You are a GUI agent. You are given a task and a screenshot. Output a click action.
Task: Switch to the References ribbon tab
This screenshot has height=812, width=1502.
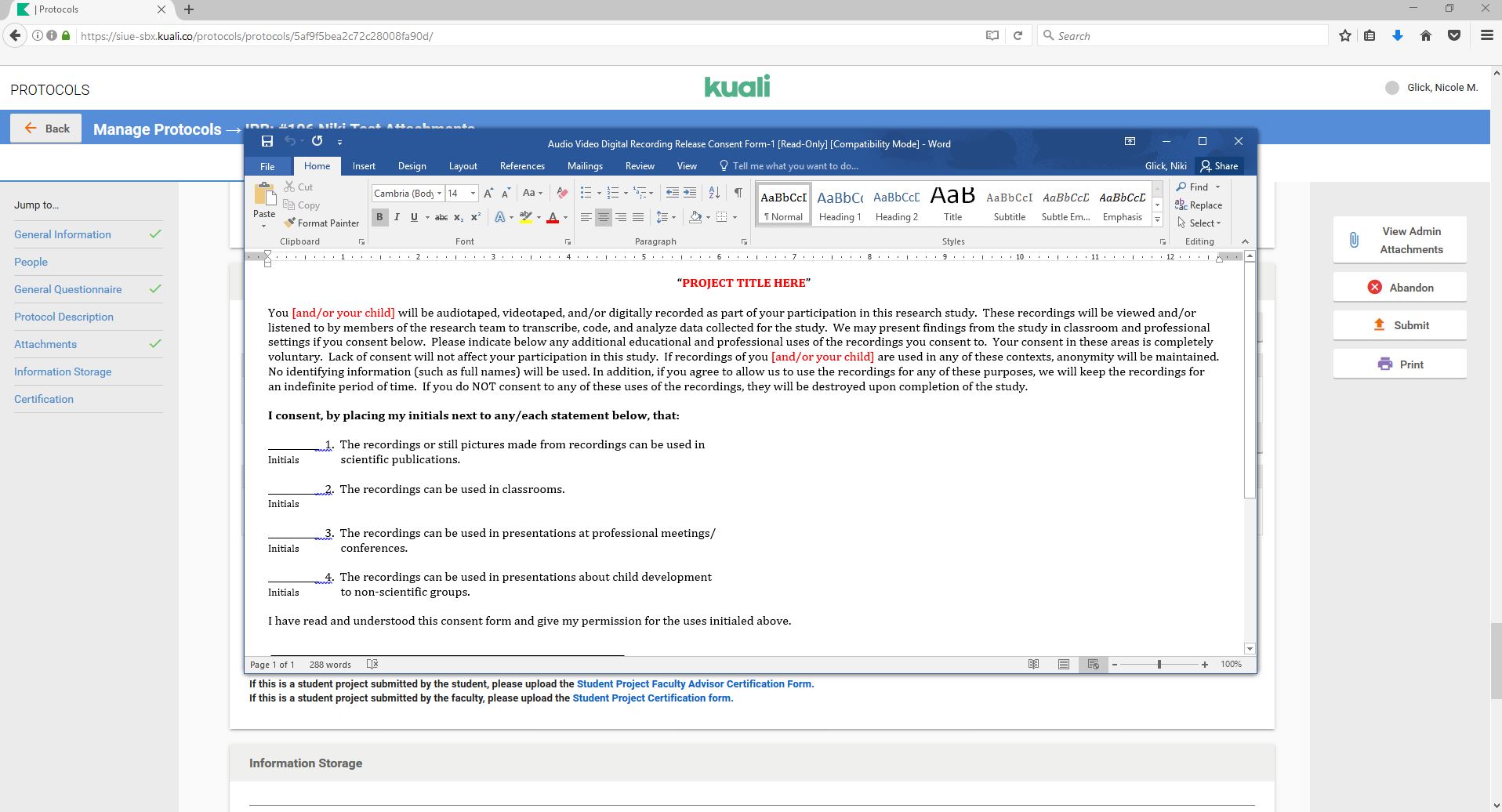522,166
